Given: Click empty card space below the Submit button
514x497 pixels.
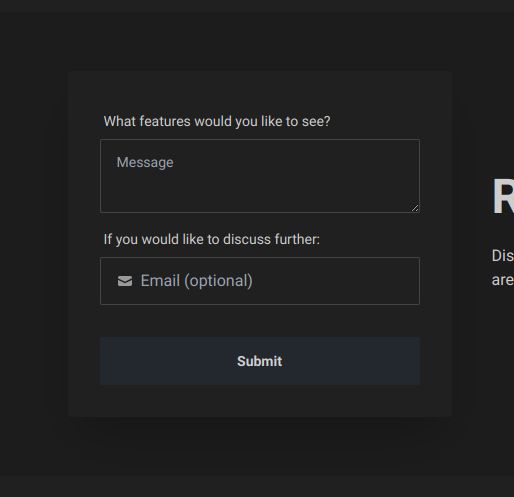Looking at the screenshot, I should (x=260, y=401).
